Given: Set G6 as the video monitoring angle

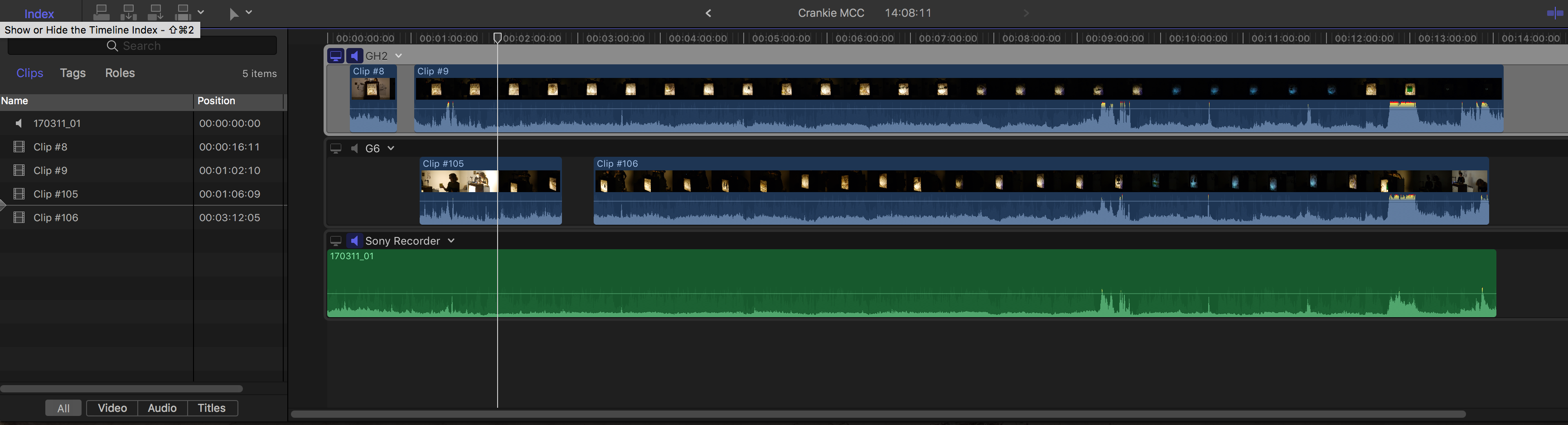Looking at the screenshot, I should [335, 149].
